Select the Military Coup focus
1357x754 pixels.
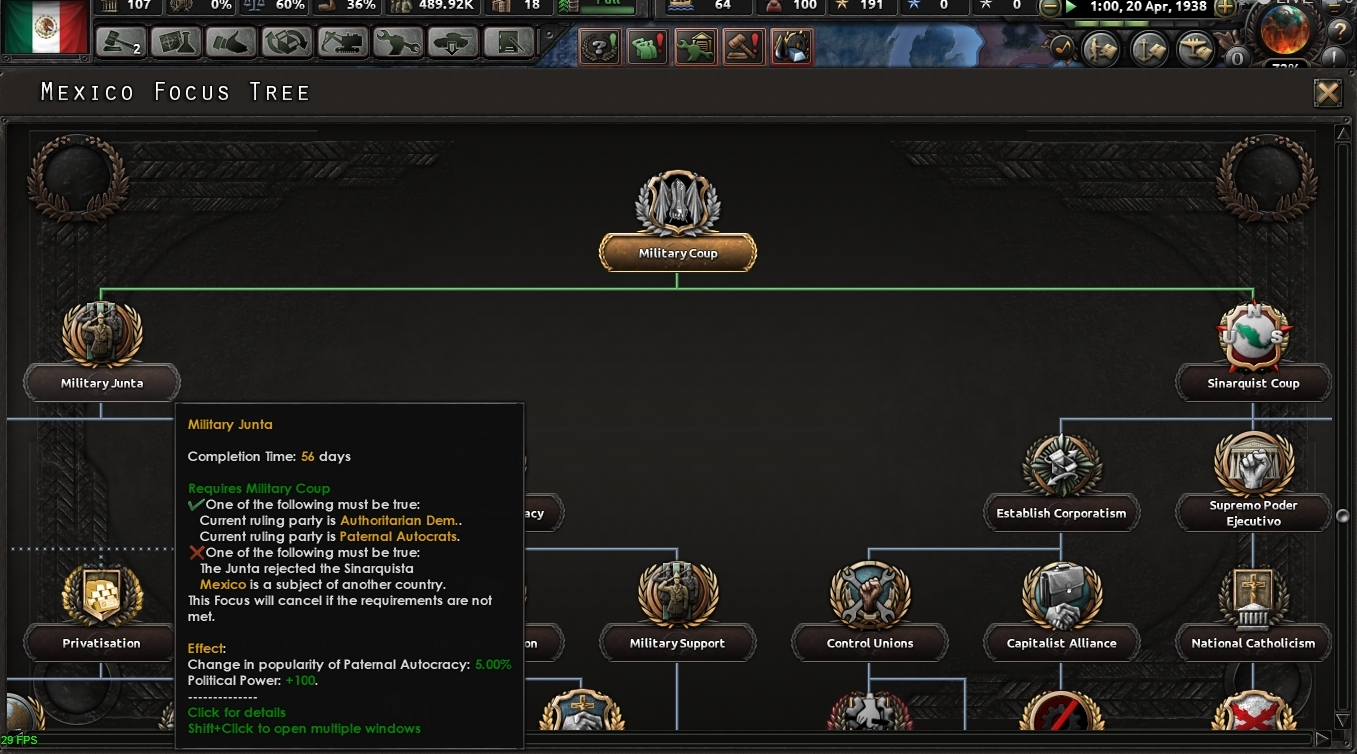[x=678, y=253]
